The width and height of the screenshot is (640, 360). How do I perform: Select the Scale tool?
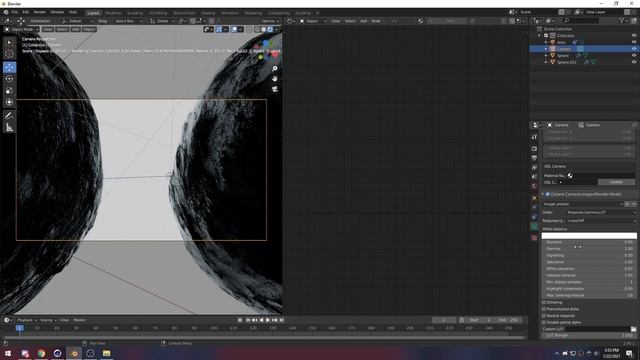[x=9, y=91]
